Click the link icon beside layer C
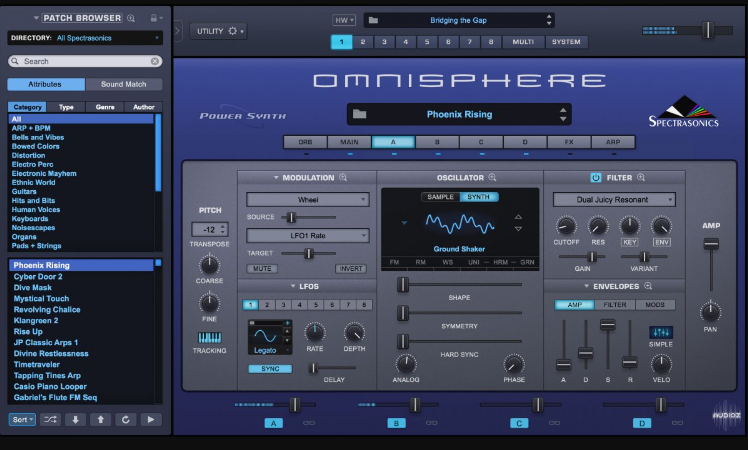 click(554, 423)
